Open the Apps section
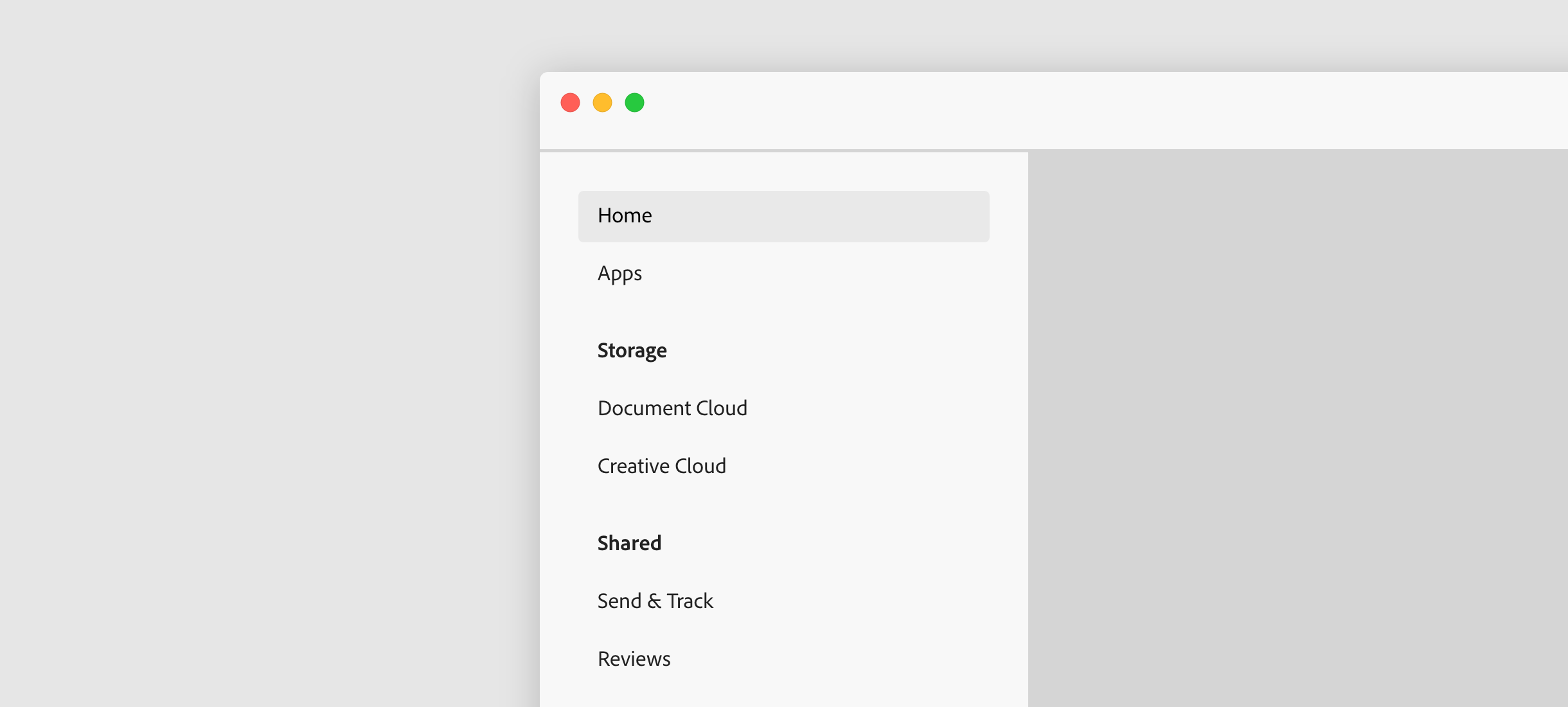The height and width of the screenshot is (707, 1568). click(619, 274)
